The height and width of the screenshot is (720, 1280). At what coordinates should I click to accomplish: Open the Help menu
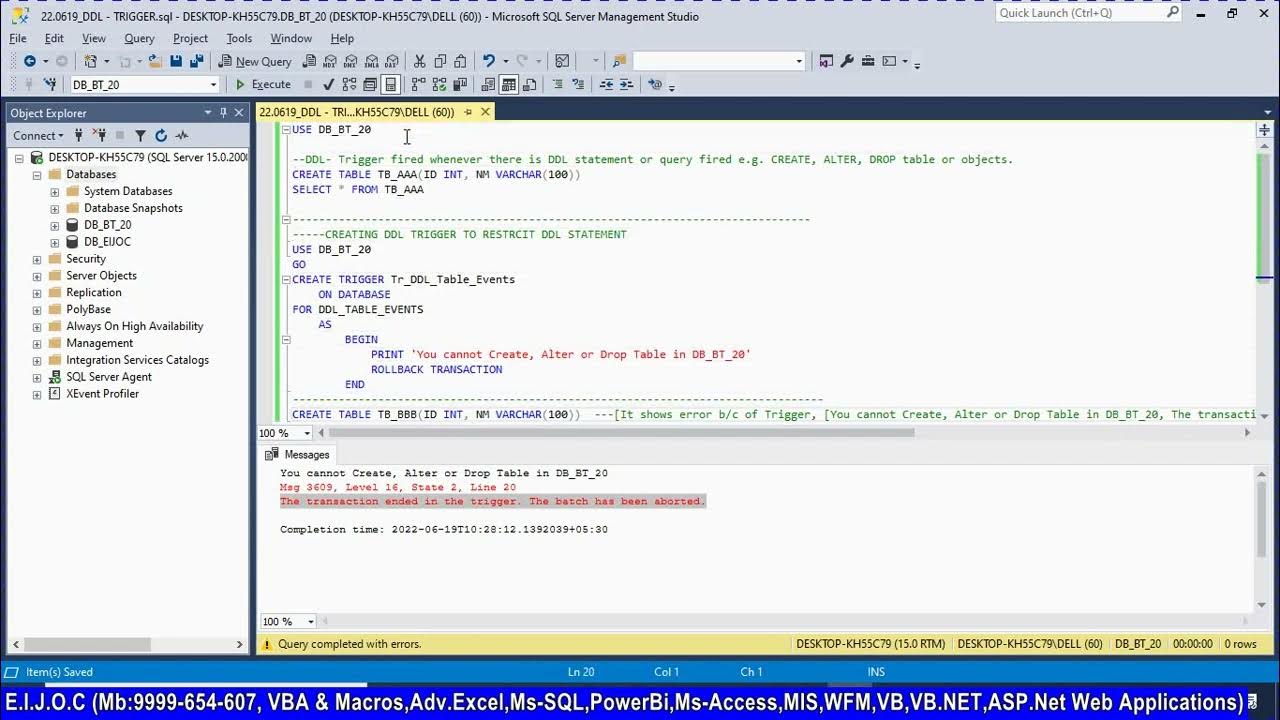342,38
